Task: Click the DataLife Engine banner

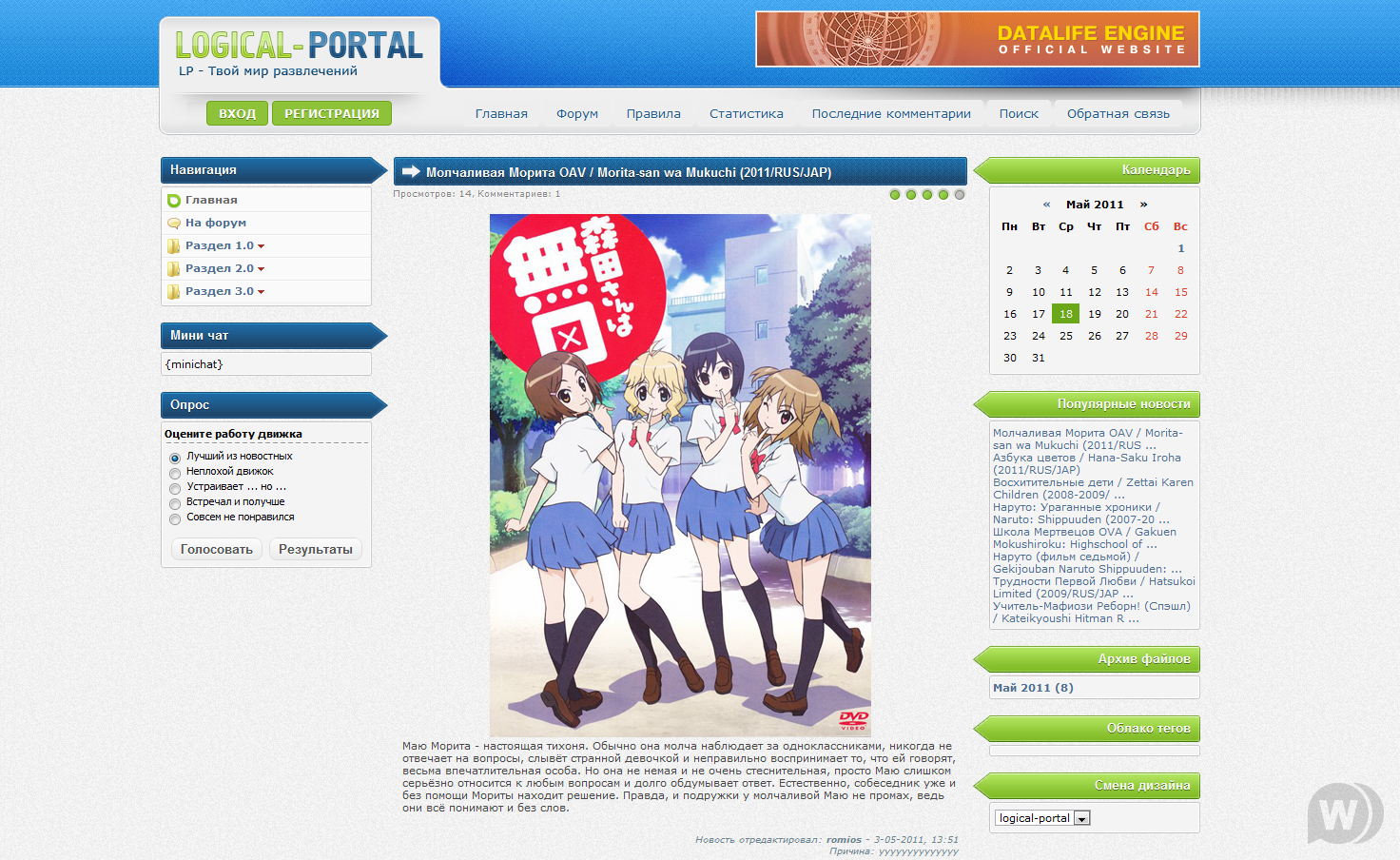Action: tap(978, 39)
